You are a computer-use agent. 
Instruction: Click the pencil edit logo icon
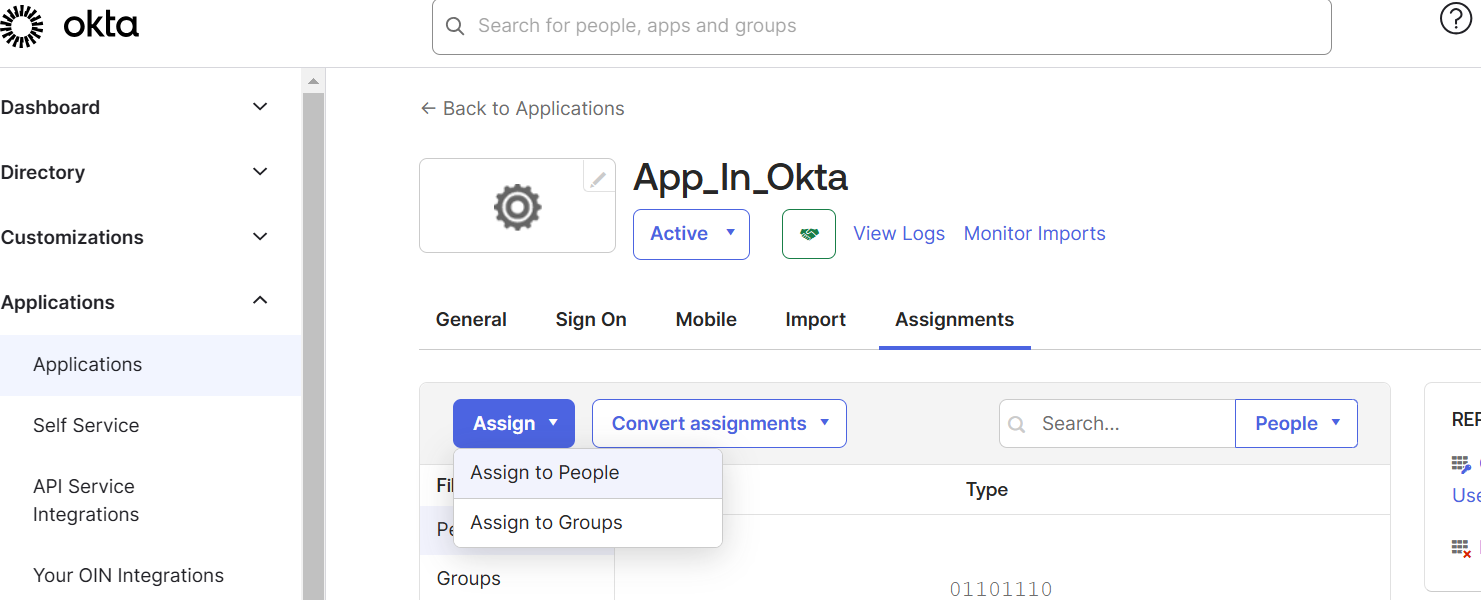[x=598, y=179]
